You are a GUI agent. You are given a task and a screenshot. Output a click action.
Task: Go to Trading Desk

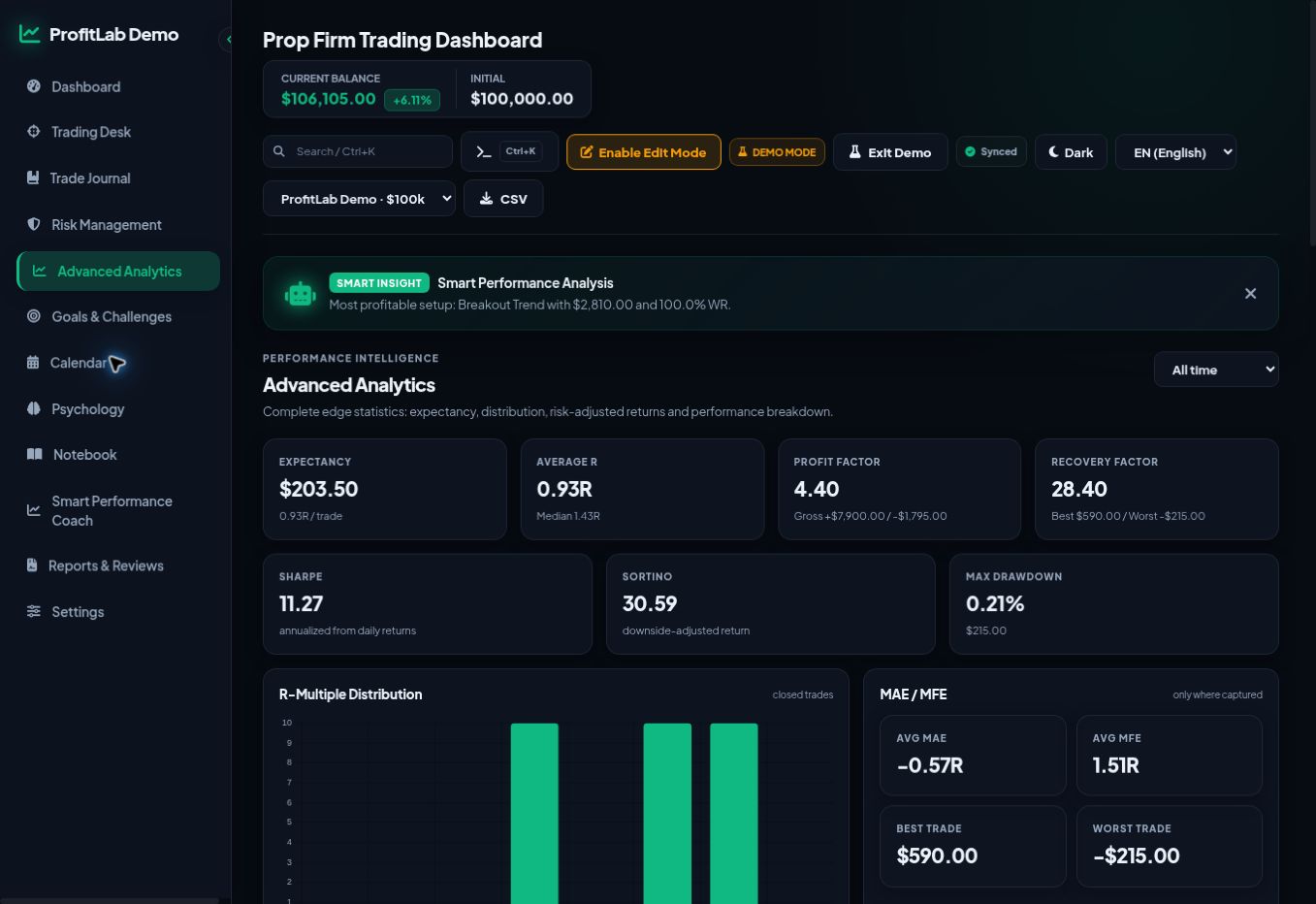tap(118, 132)
